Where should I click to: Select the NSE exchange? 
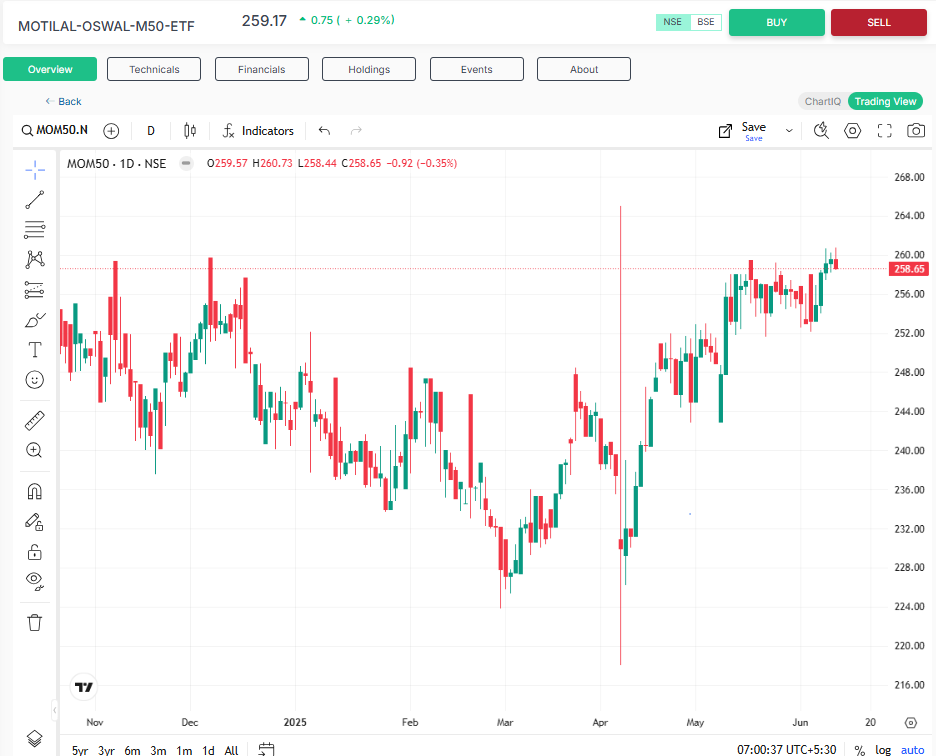673,22
